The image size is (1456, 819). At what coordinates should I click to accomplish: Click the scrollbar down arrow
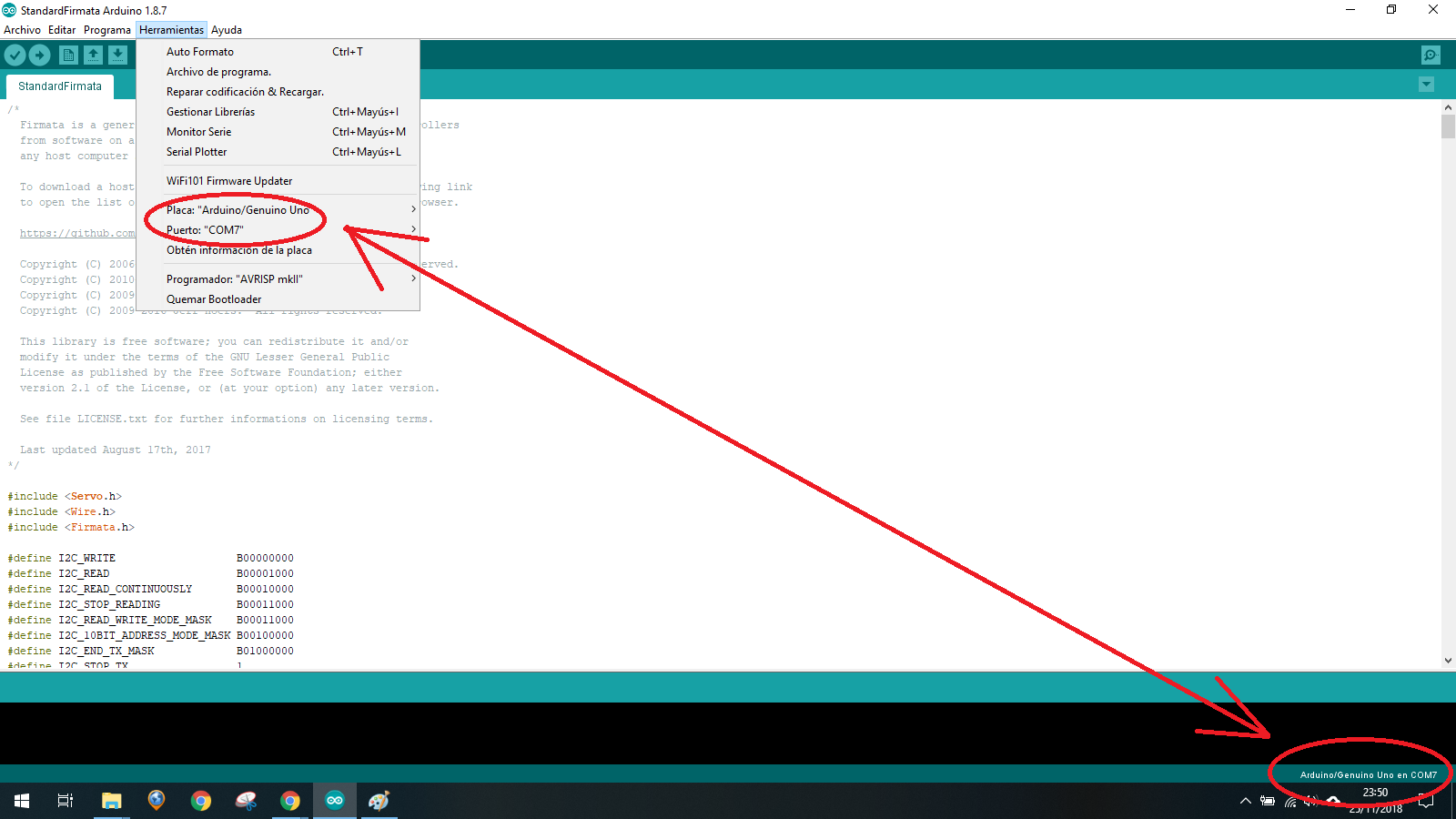point(1448,661)
